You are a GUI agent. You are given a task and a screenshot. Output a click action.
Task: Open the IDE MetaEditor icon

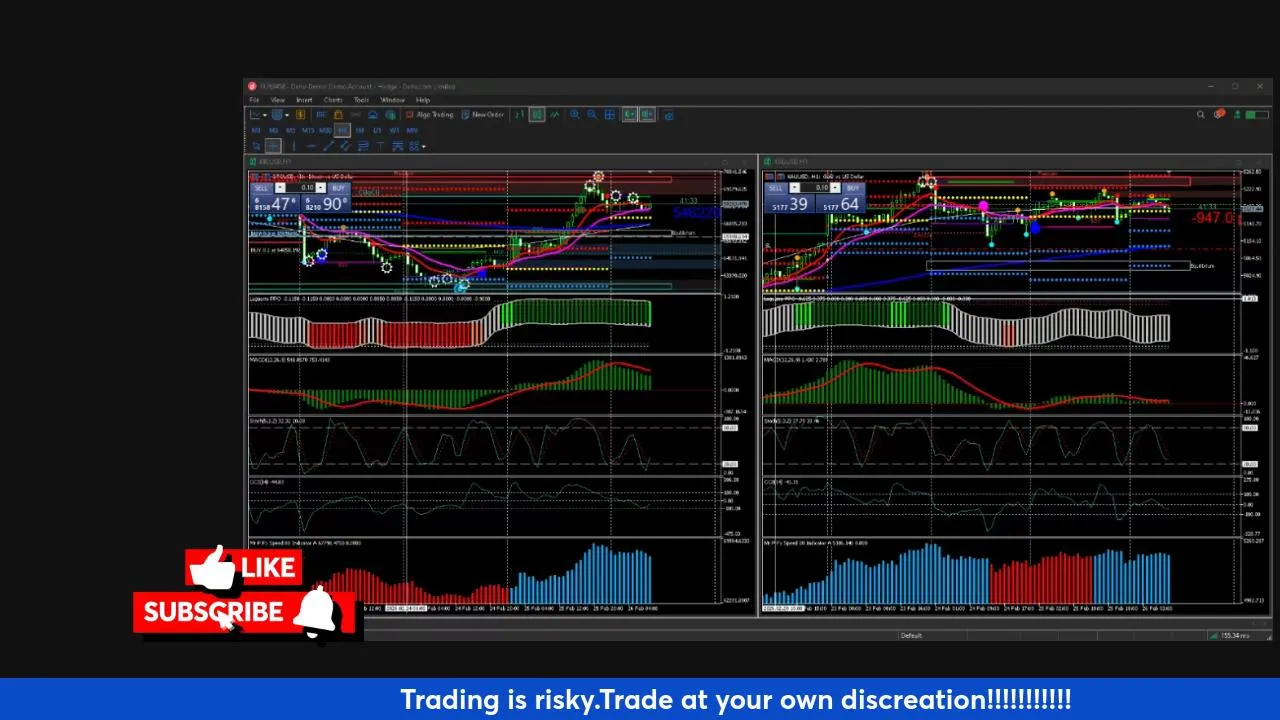point(321,115)
